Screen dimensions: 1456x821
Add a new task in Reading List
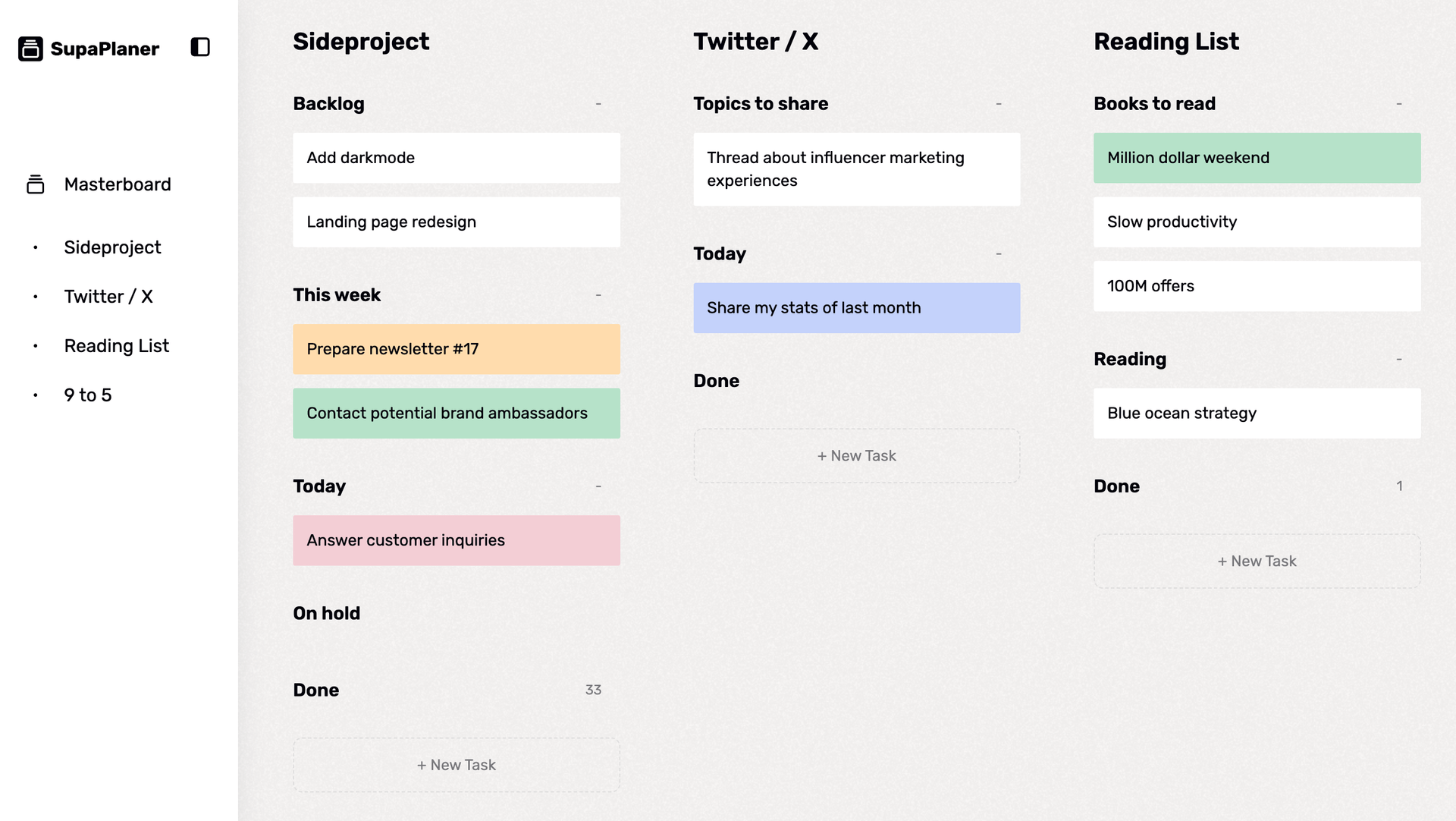click(x=1257, y=561)
